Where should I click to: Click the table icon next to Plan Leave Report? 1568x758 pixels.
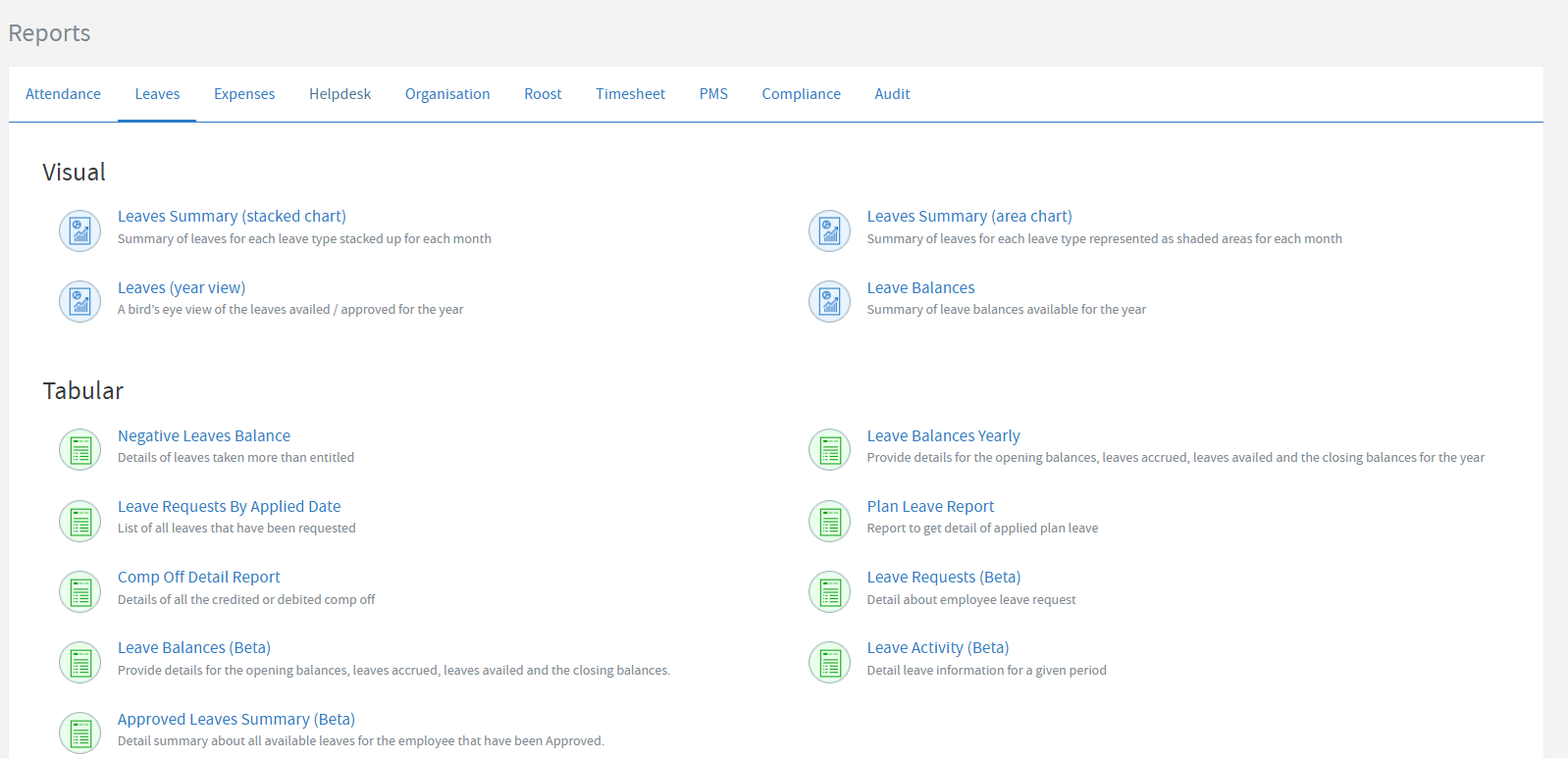pyautogui.click(x=829, y=521)
